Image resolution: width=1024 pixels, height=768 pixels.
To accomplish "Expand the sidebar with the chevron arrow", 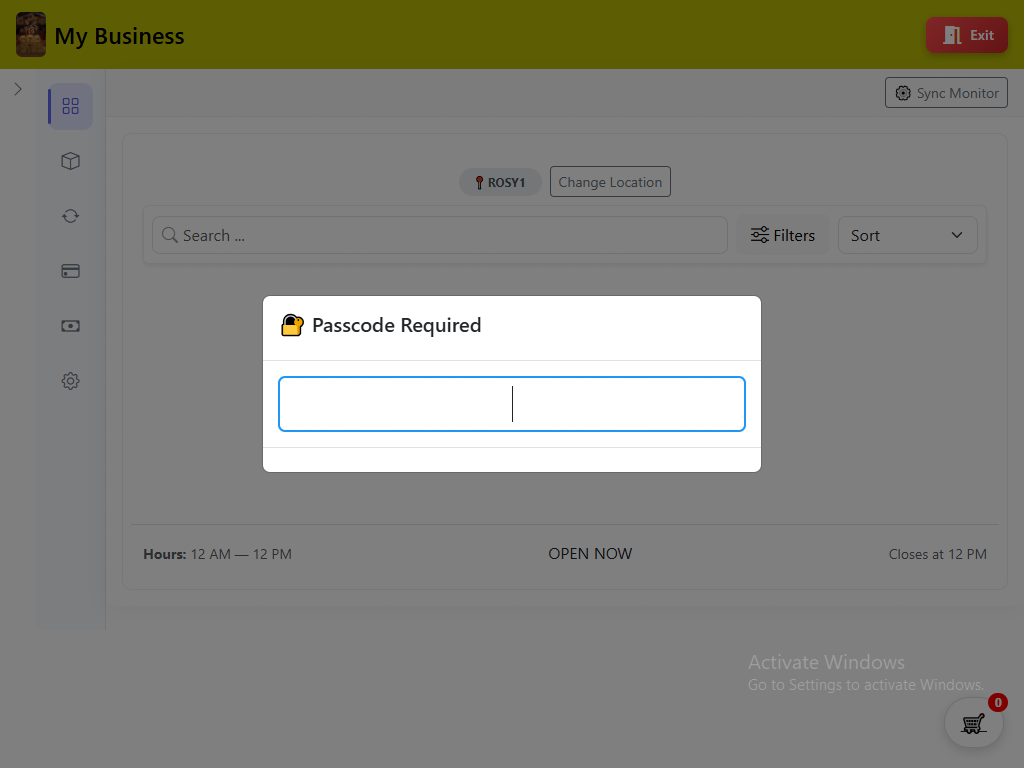I will point(18,89).
